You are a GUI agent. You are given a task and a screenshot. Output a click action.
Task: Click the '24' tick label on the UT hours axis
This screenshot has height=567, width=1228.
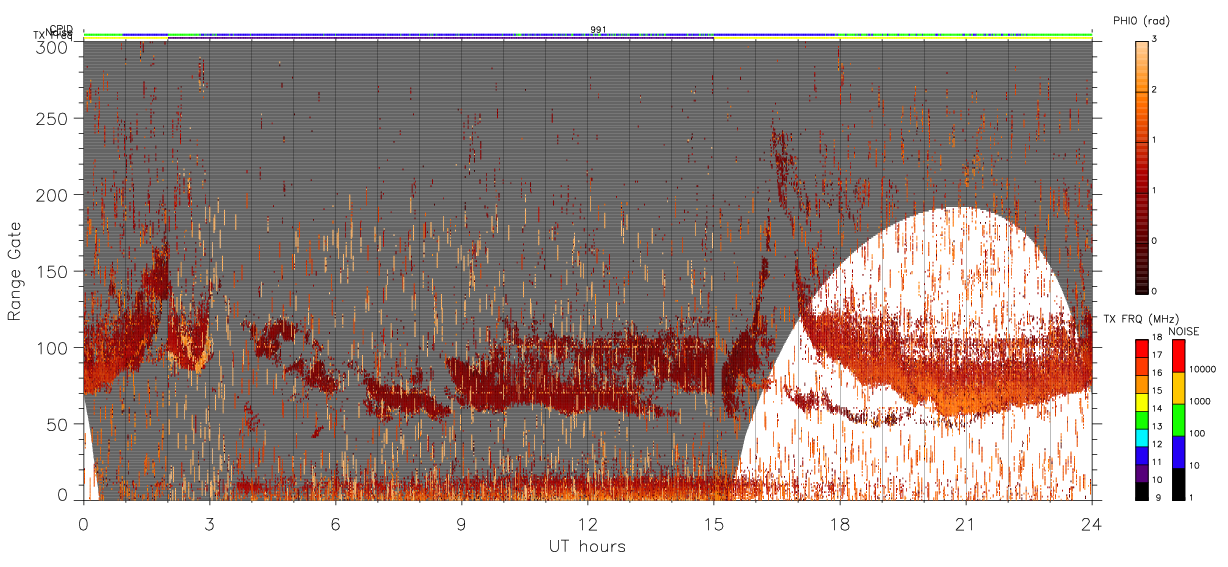click(x=1091, y=523)
